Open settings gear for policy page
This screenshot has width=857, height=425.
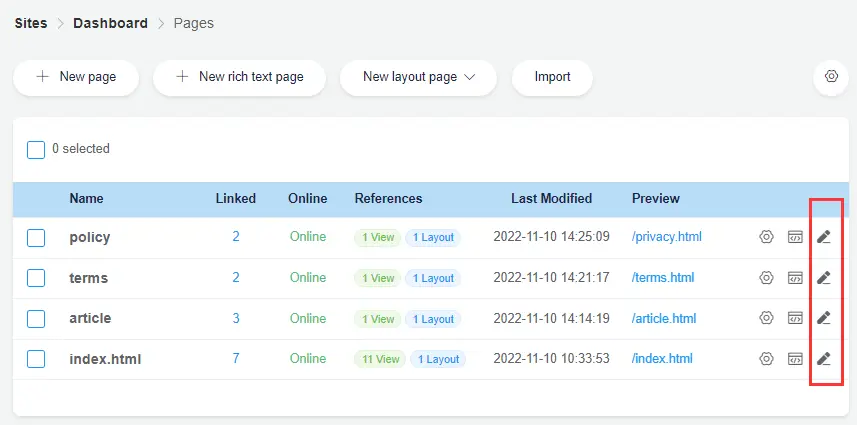point(767,237)
